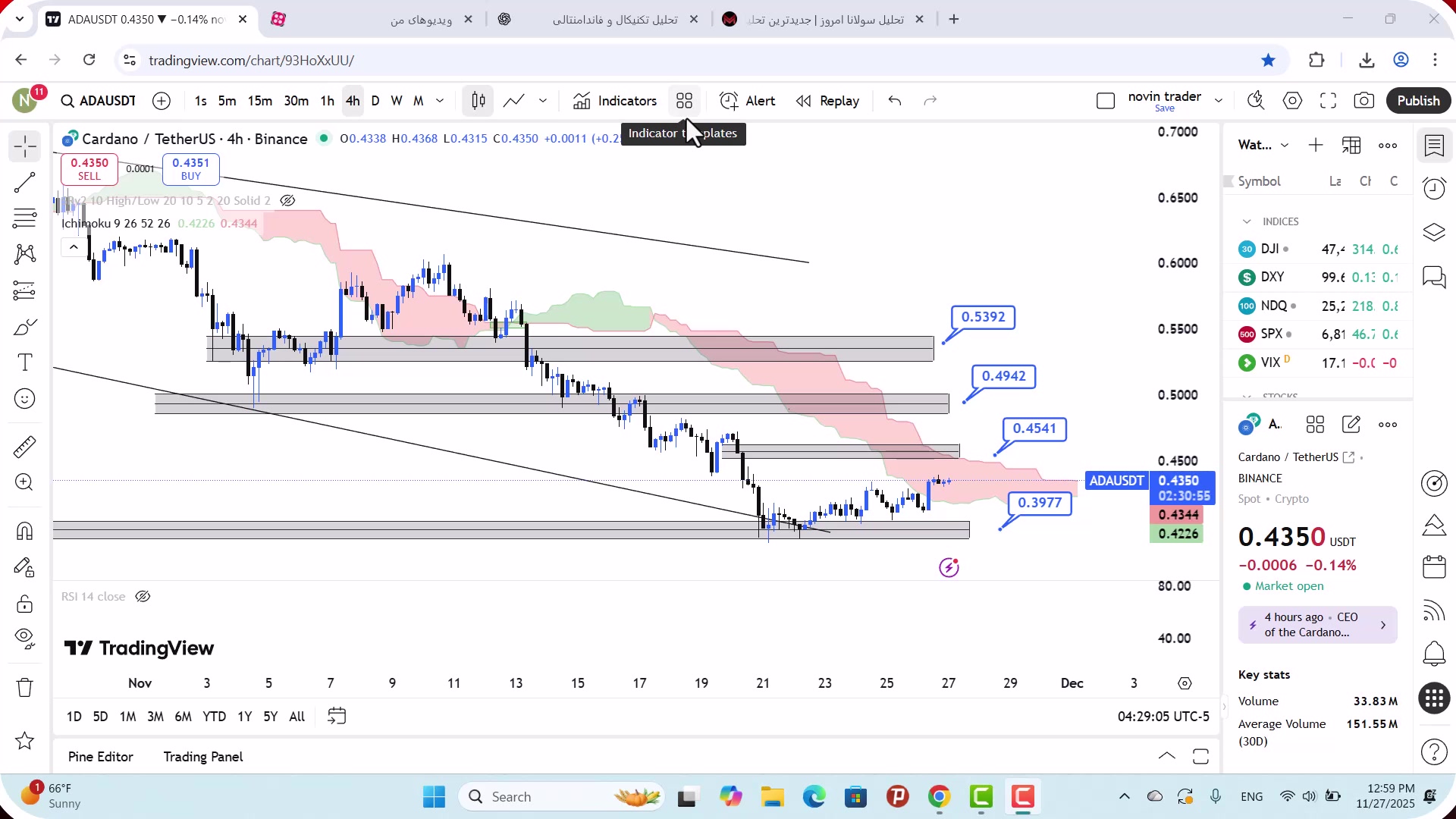Open the patterns drawing tool
This screenshot has width=1456, height=819.
(x=25, y=254)
